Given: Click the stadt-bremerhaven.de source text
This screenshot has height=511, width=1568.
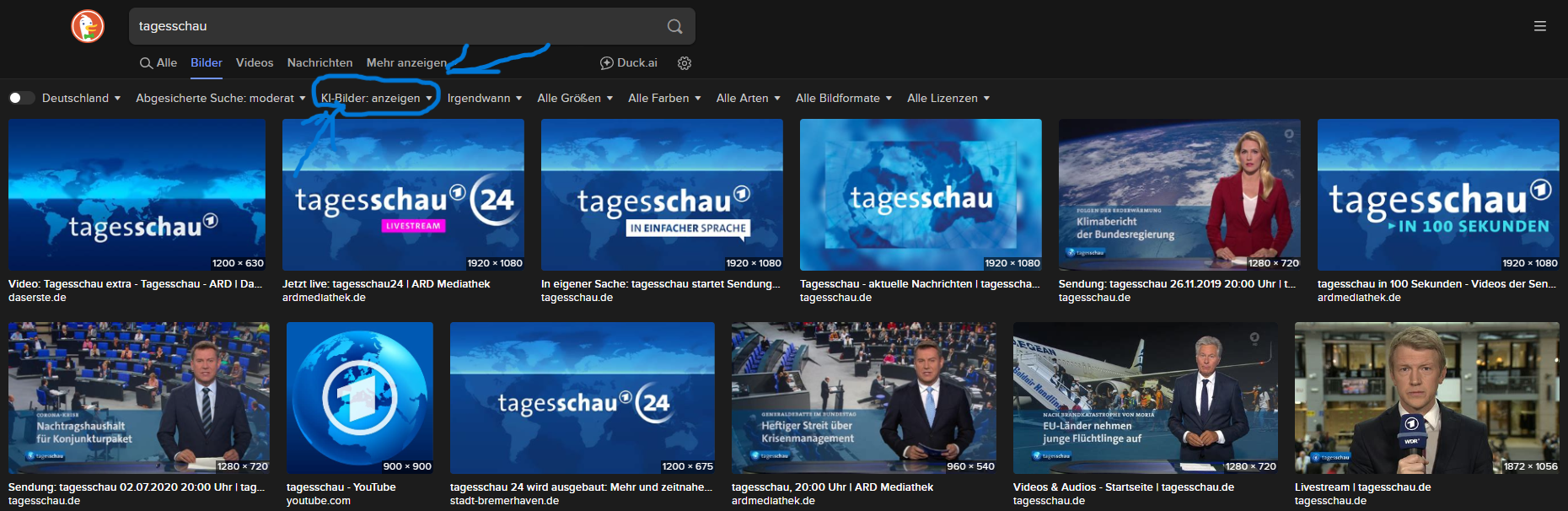Looking at the screenshot, I should point(504,501).
